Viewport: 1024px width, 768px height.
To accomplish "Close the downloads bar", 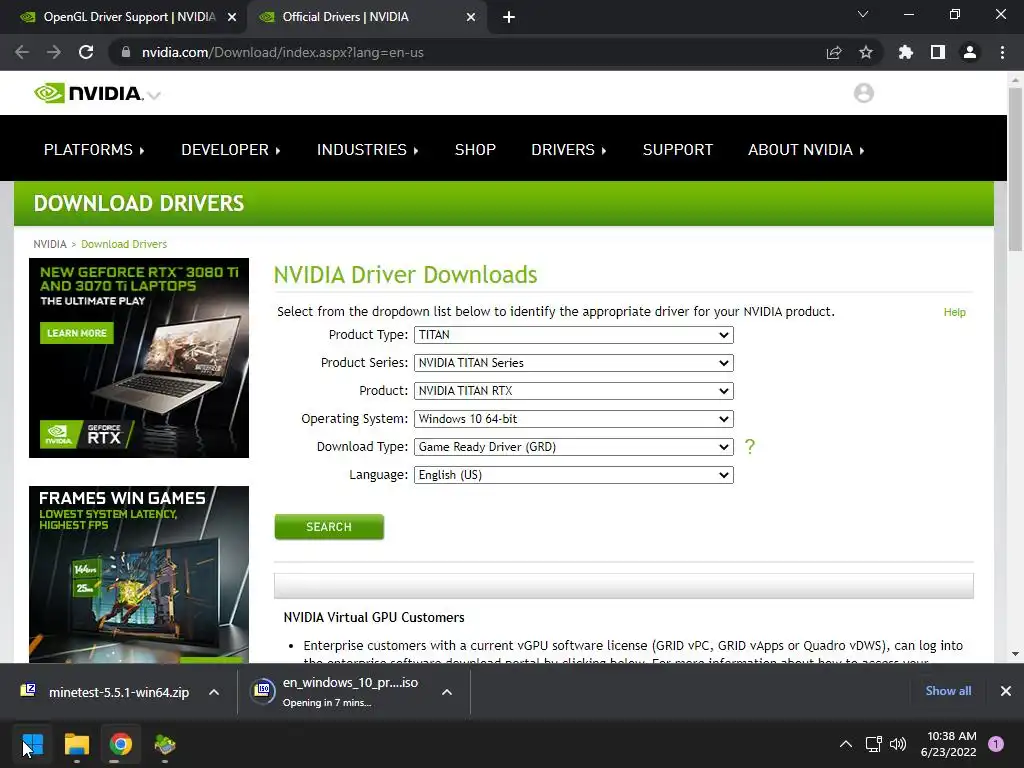I will pos(1006,691).
